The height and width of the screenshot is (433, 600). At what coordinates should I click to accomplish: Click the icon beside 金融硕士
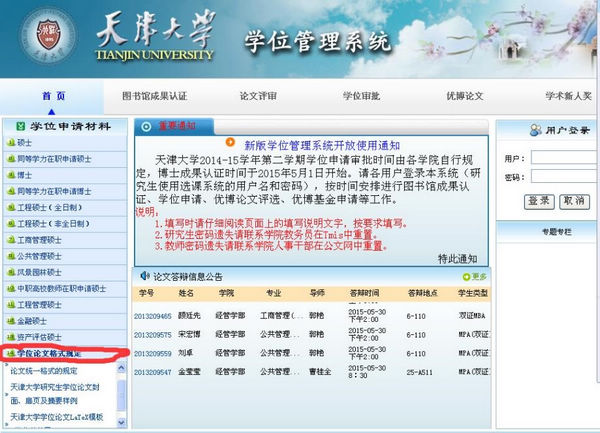tap(9, 320)
